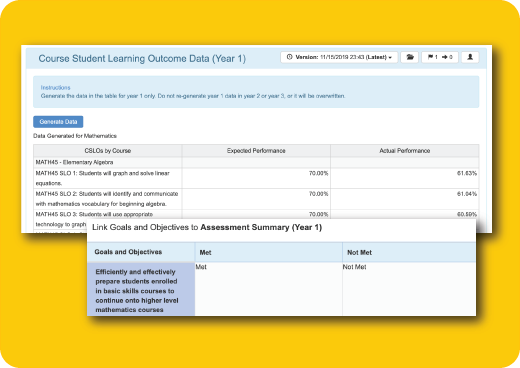Image resolution: width=520 pixels, height=368 pixels.
Task: Click the 'Course Student Learning Outcome Data' title
Action: 142,59
